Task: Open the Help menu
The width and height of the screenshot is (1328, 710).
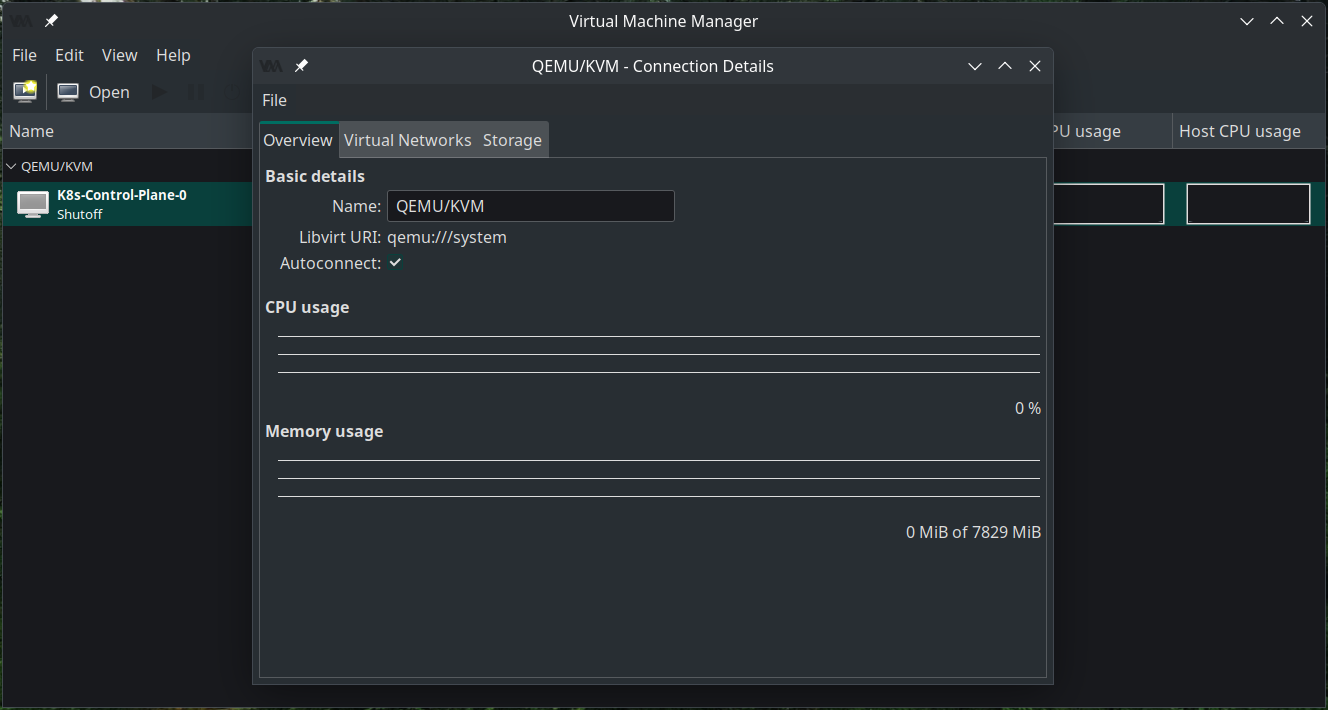Action: (173, 55)
